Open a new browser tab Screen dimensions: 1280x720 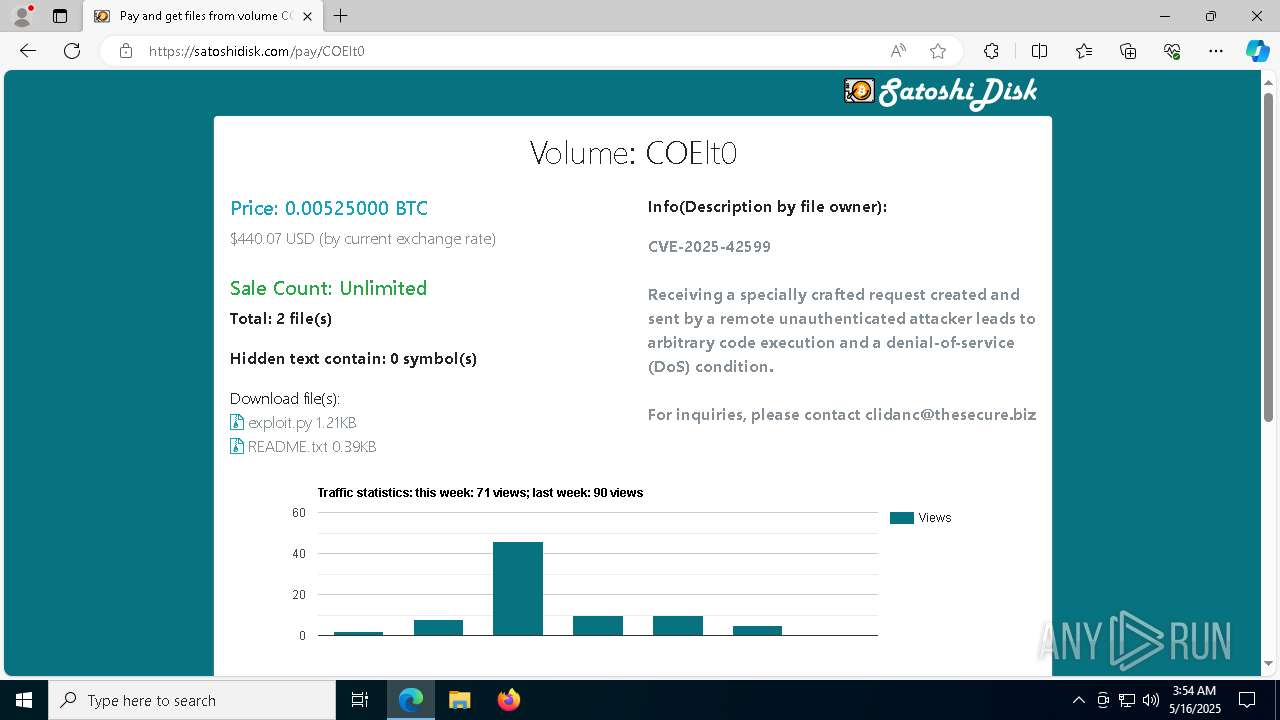[x=341, y=16]
